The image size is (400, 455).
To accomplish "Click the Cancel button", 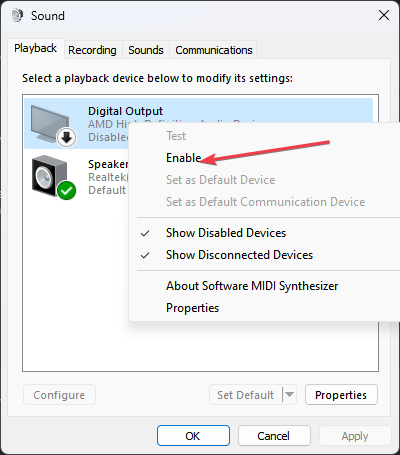I will click(274, 436).
